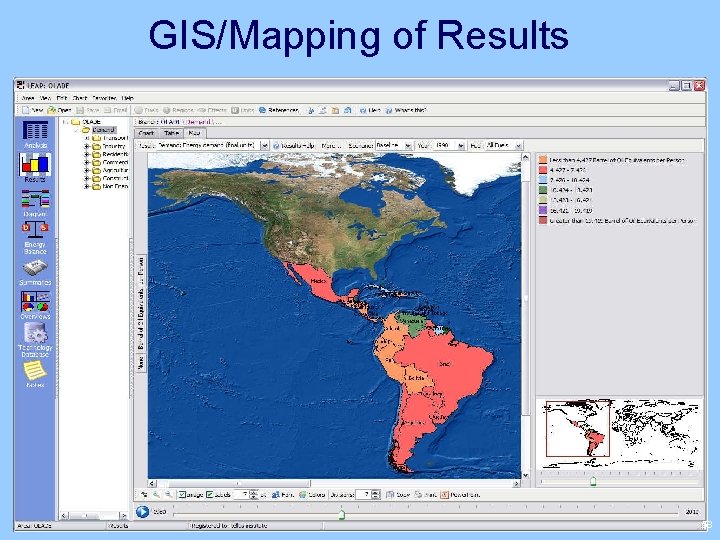Viewport: 720px width, 540px height.
Task: Open the Help menu
Action: tap(128, 98)
